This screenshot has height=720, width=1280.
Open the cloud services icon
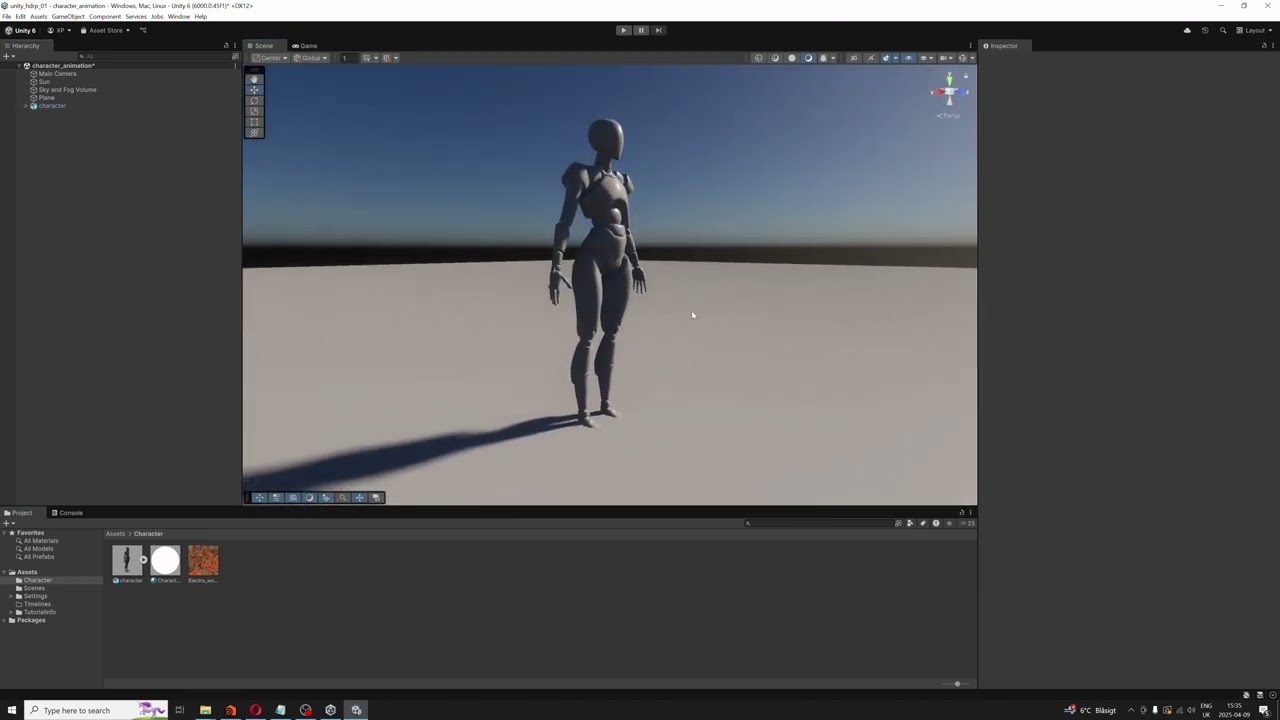pyautogui.click(x=1187, y=30)
